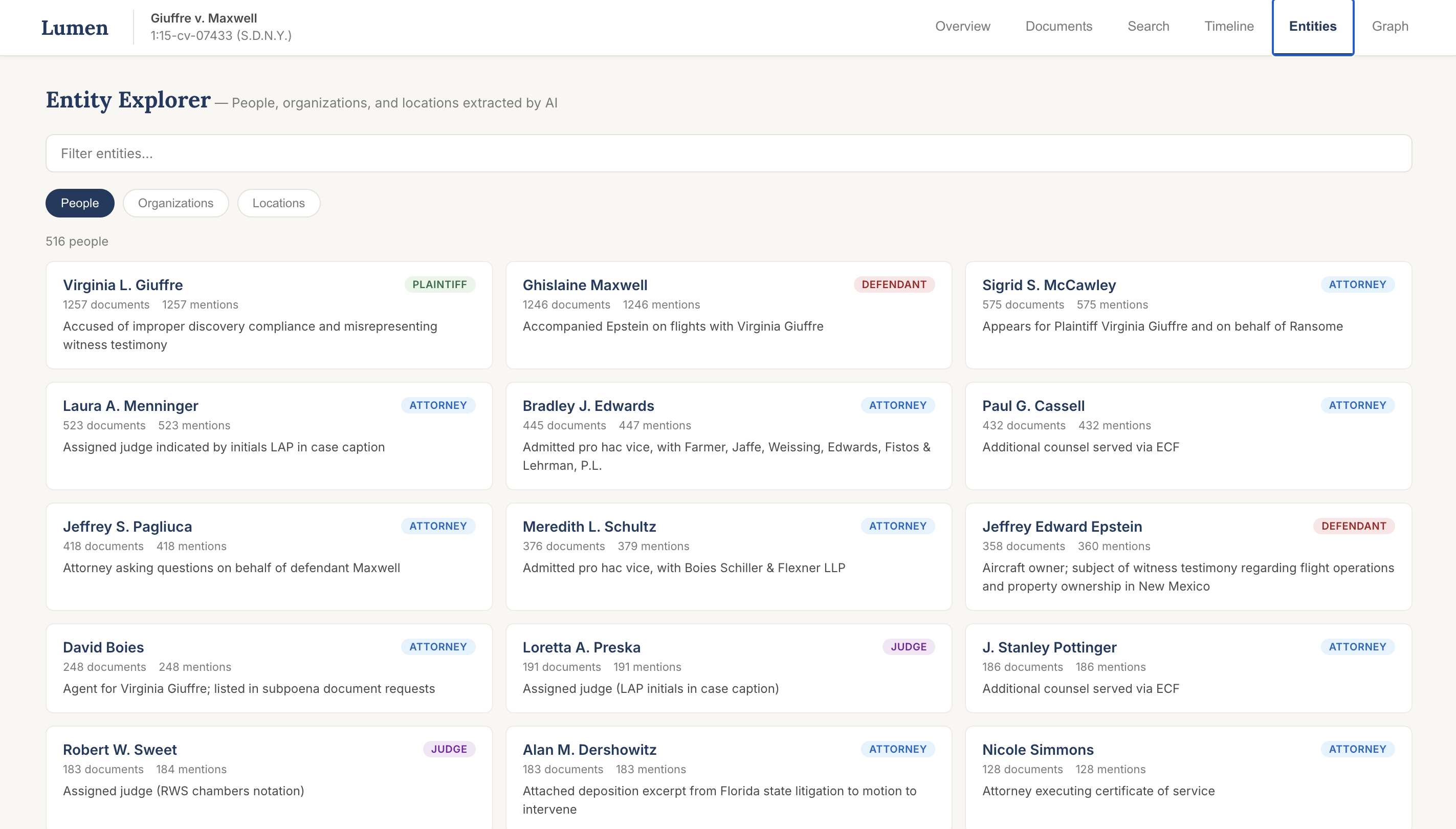This screenshot has width=1456, height=829.
Task: Open the Graph tab
Action: pyautogui.click(x=1390, y=26)
